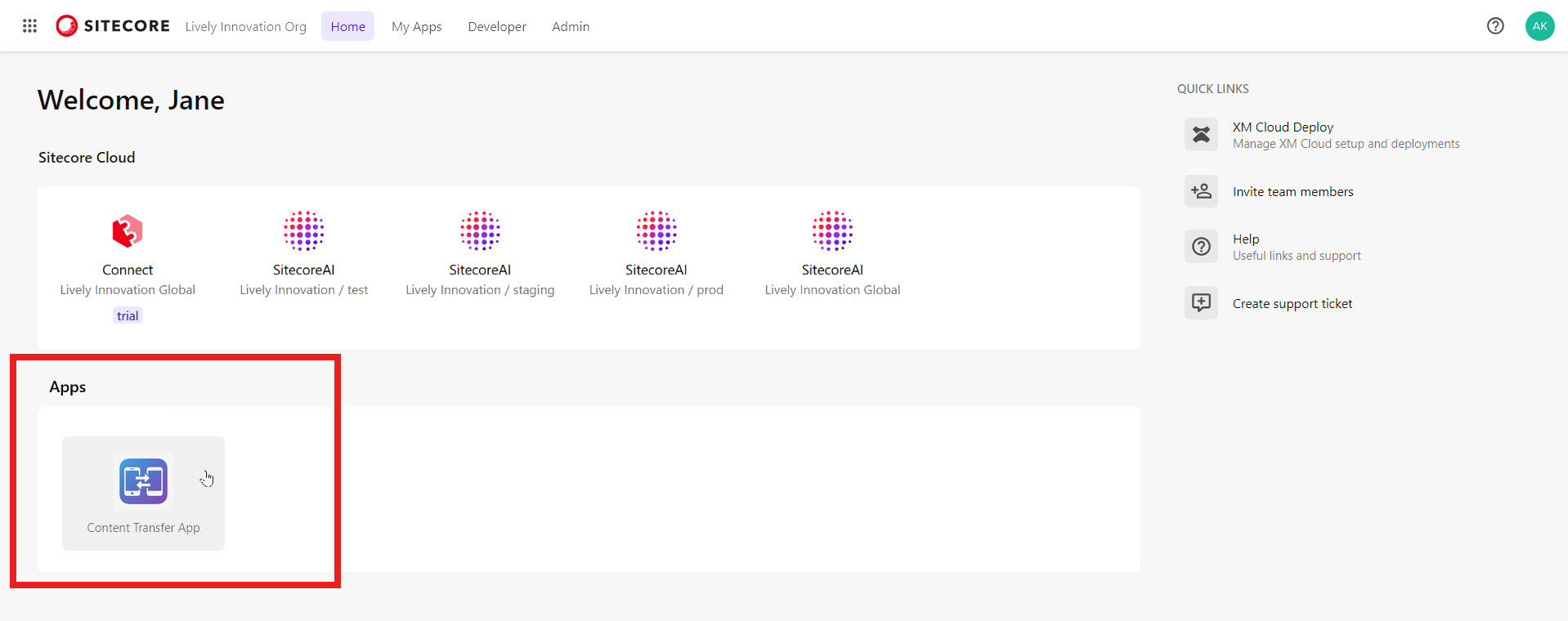The height and width of the screenshot is (621, 1568).
Task: Open XM Cloud Deploy quick link
Action: pyautogui.click(x=1283, y=127)
